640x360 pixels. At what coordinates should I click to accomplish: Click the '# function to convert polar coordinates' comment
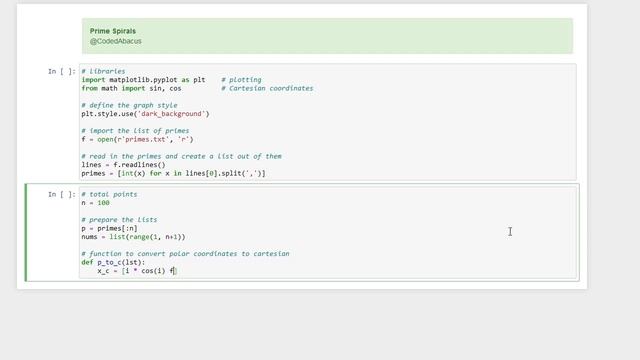(x=185, y=254)
